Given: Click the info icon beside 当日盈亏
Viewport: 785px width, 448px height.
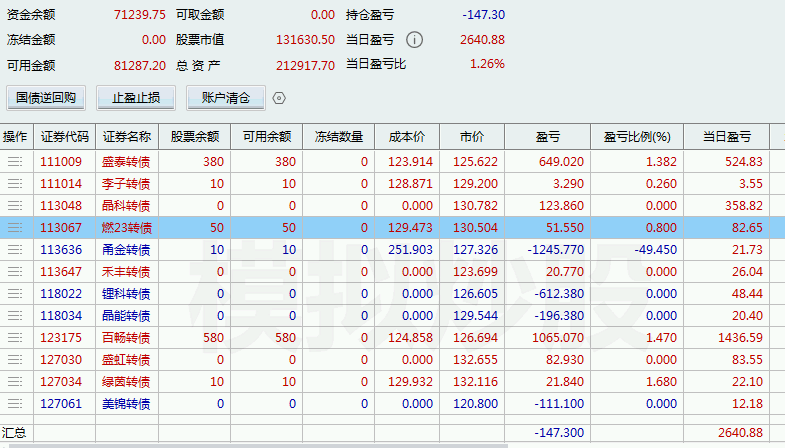Looking at the screenshot, I should point(414,40).
